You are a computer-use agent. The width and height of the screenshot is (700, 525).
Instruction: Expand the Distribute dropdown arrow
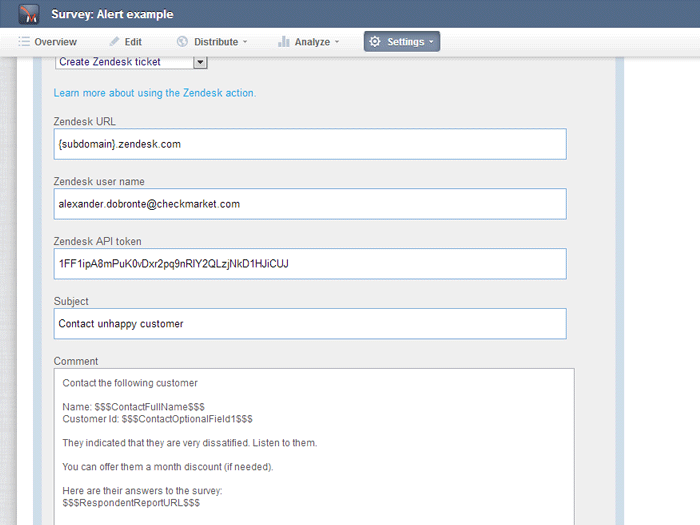pos(245,43)
